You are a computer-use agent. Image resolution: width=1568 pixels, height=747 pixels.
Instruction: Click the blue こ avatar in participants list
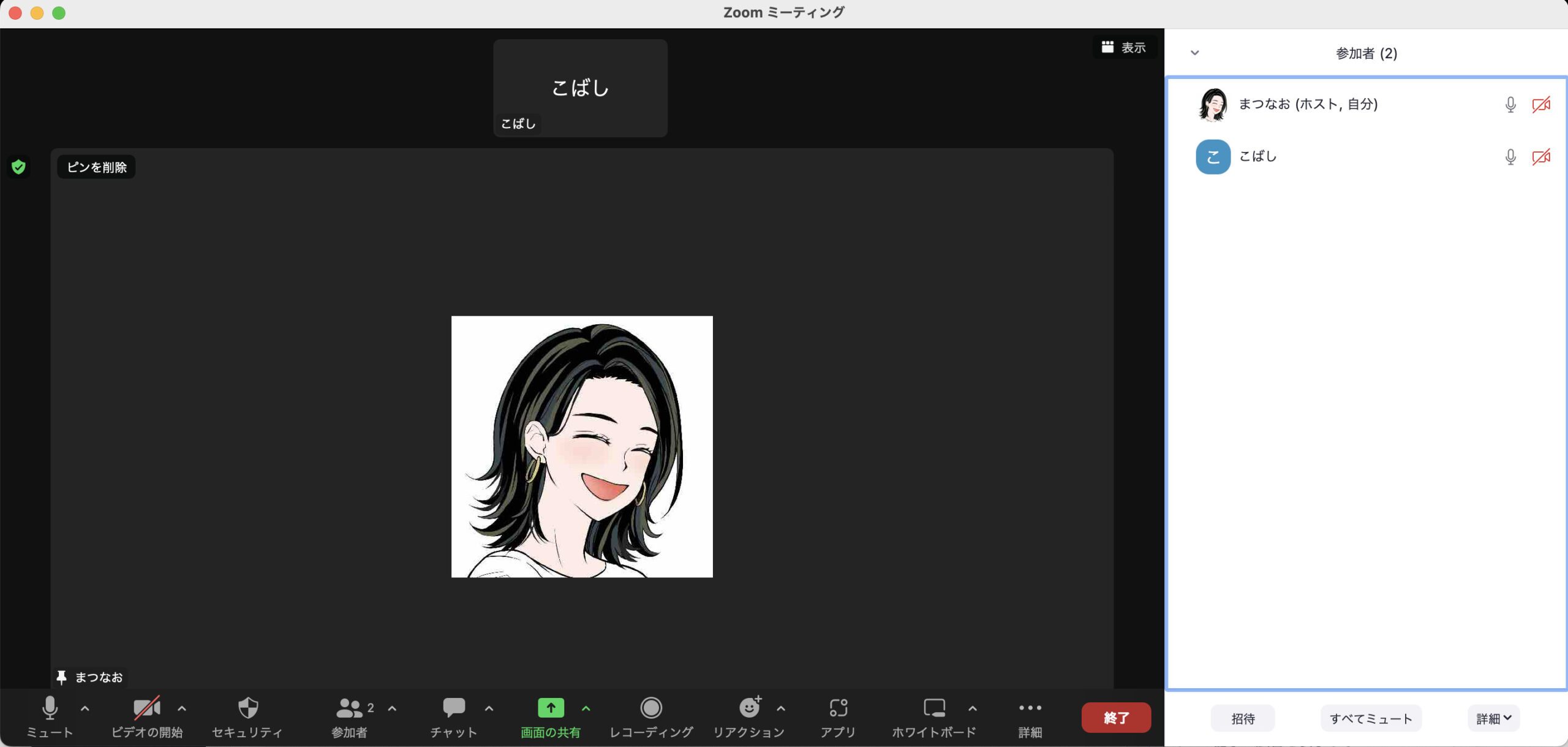pyautogui.click(x=1213, y=157)
